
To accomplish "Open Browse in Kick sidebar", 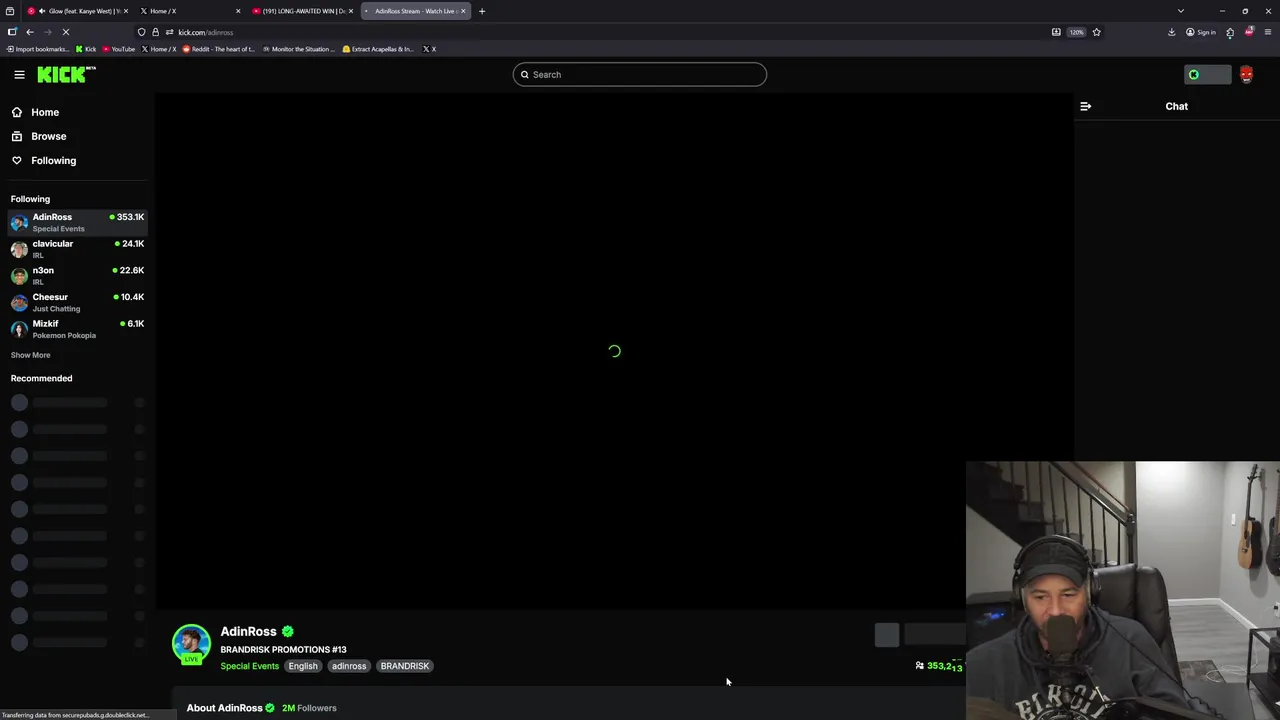I will [x=48, y=136].
